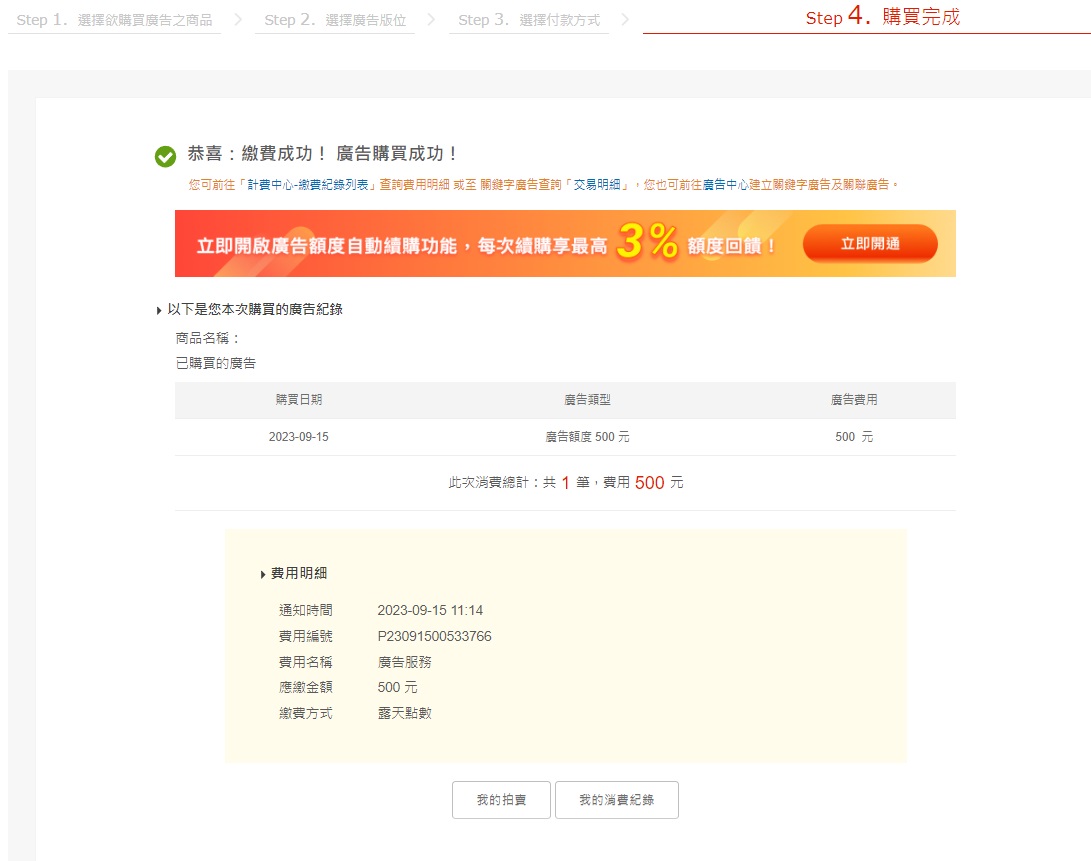
Task: Click the chevron arrow after Step 1
Action: tap(238, 19)
